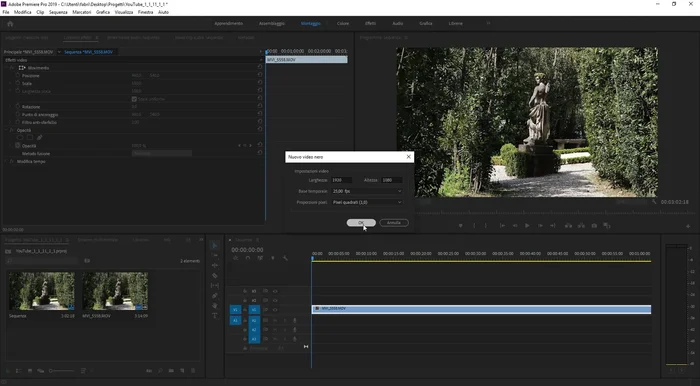Viewport: 700px width, 386px height.
Task: Toggle V2 track output eye
Action: click(275, 301)
